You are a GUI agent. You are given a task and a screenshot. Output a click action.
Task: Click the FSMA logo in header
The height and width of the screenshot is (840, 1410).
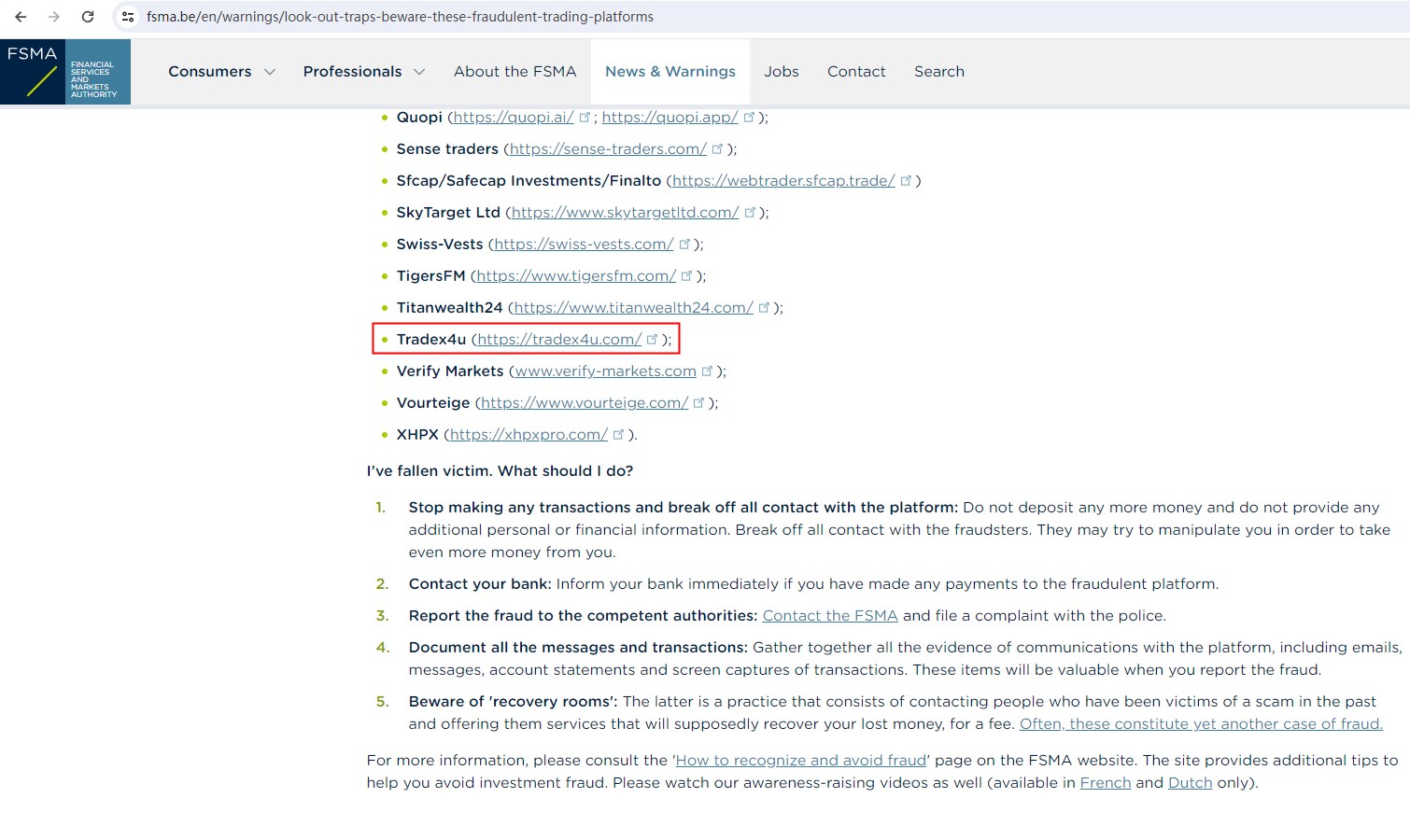65,72
